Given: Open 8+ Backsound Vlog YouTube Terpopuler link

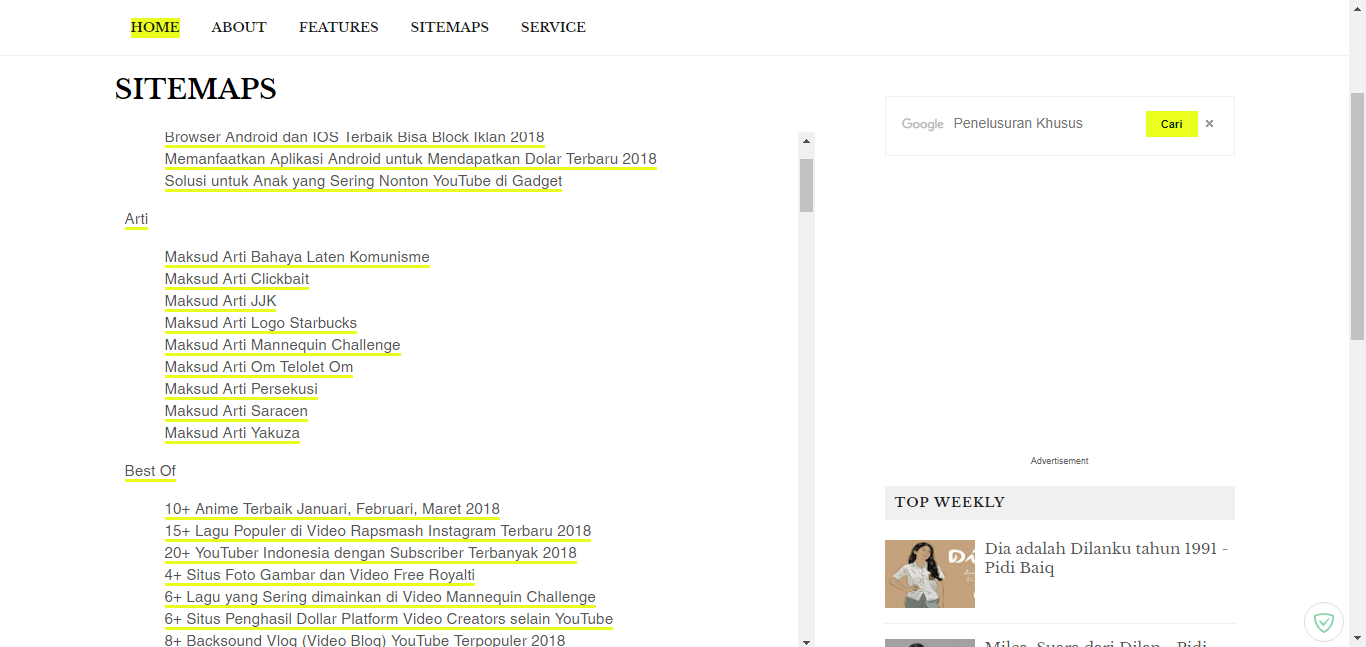Looking at the screenshot, I should point(365,640).
